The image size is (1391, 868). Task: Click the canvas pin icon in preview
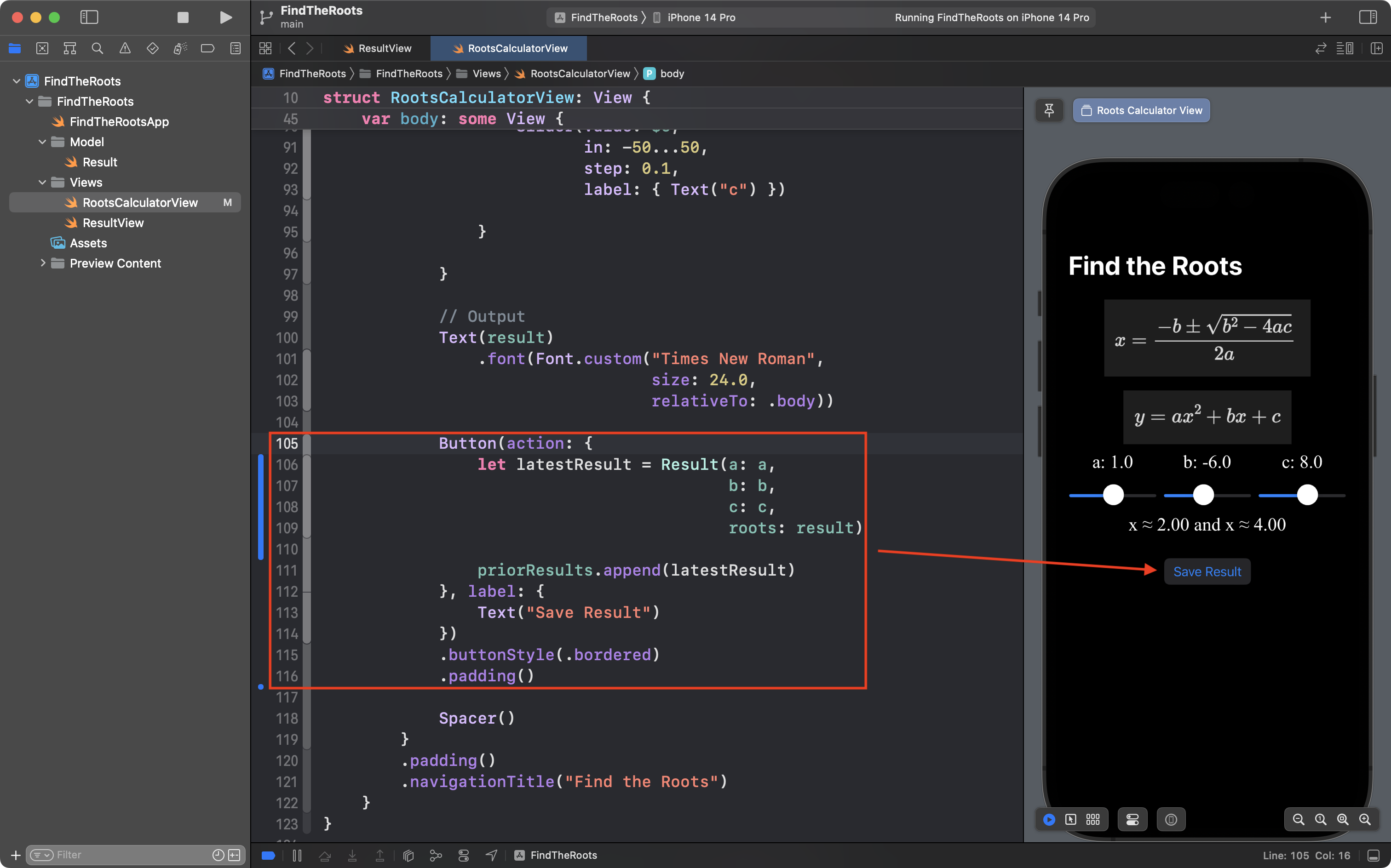(x=1050, y=110)
